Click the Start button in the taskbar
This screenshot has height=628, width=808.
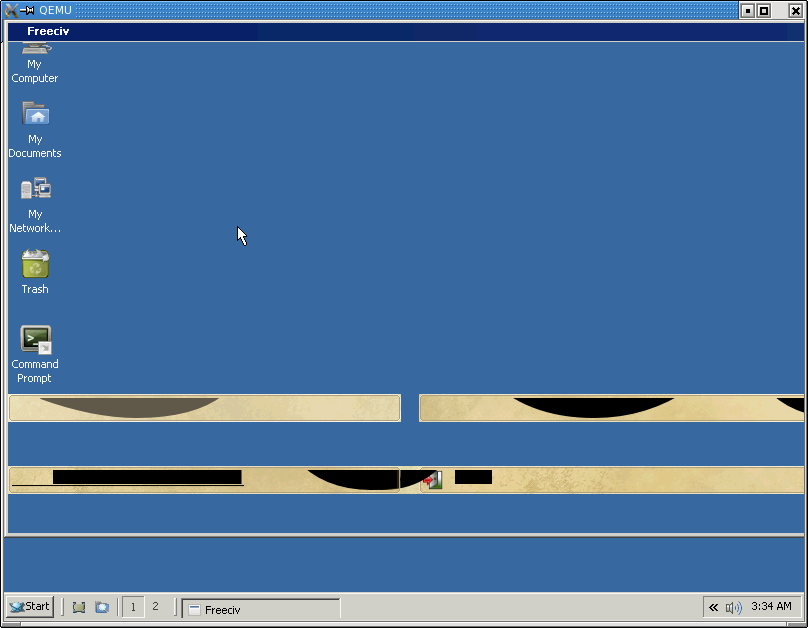coord(30,606)
